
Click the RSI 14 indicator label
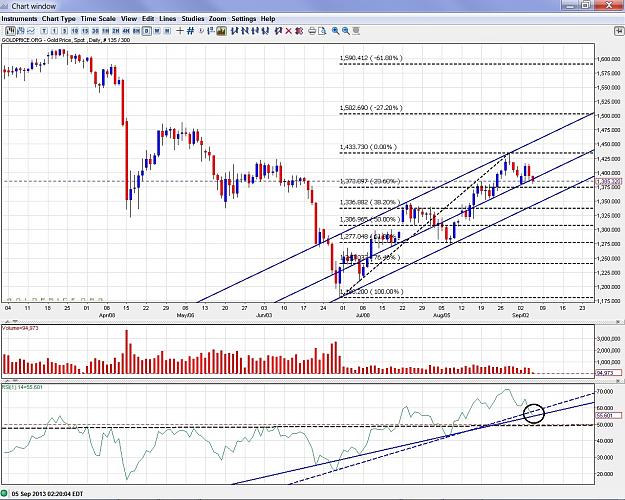[x=23, y=387]
